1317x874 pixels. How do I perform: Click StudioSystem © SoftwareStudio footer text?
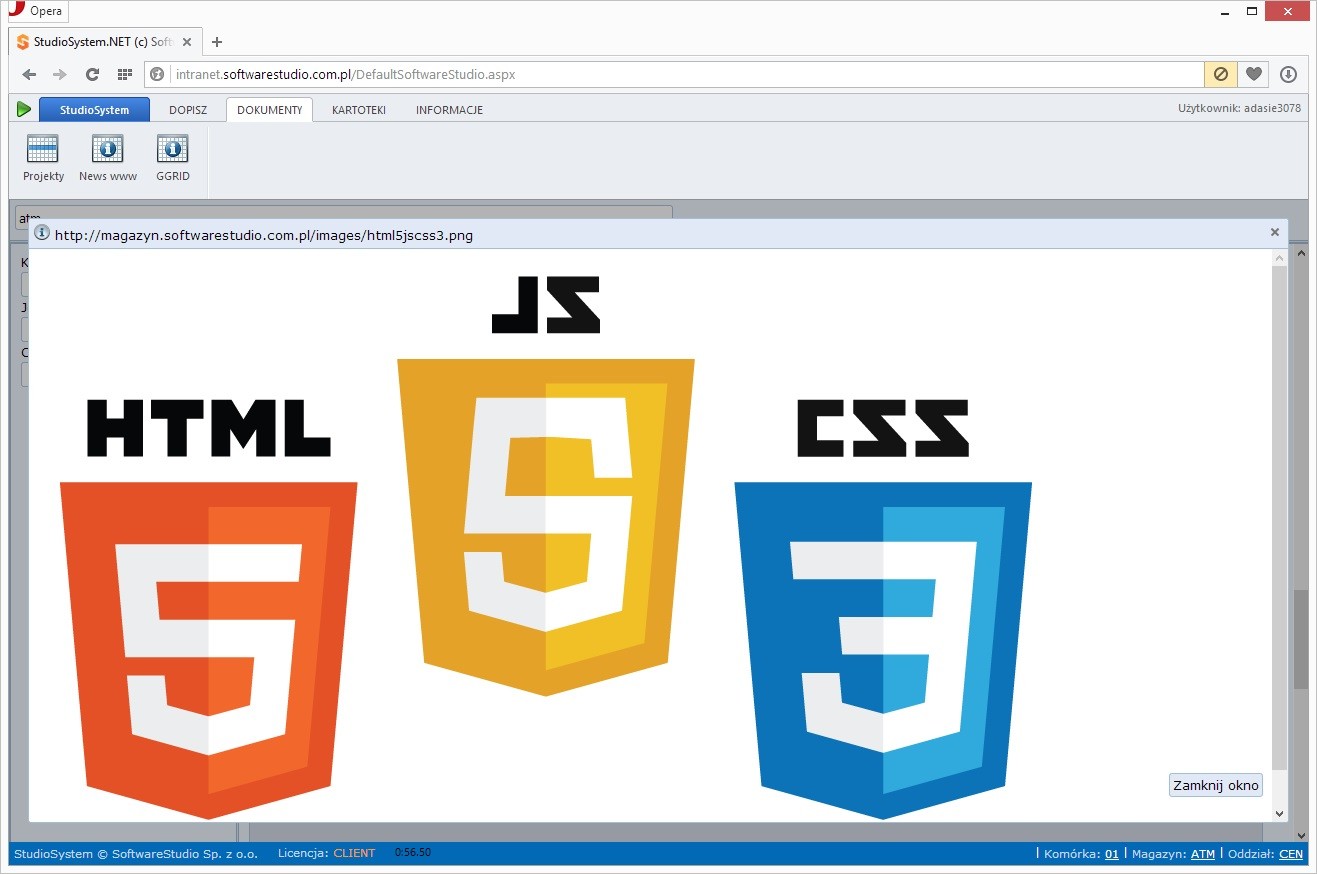(x=136, y=854)
